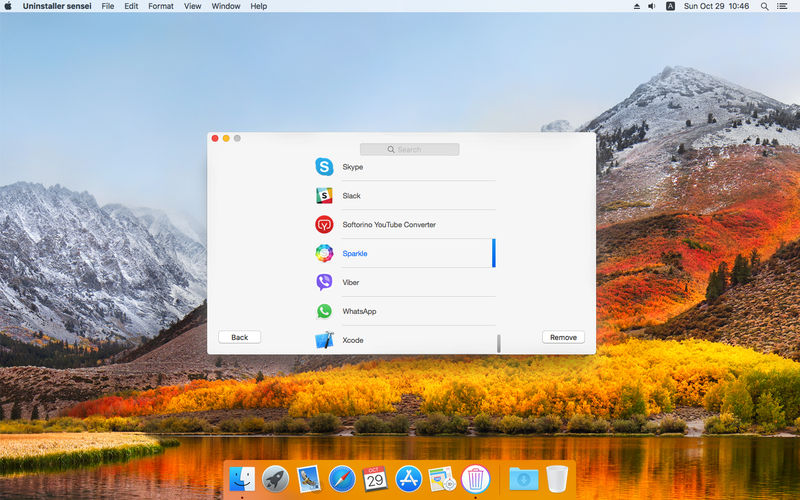Select the Xcode row text

tap(353, 340)
